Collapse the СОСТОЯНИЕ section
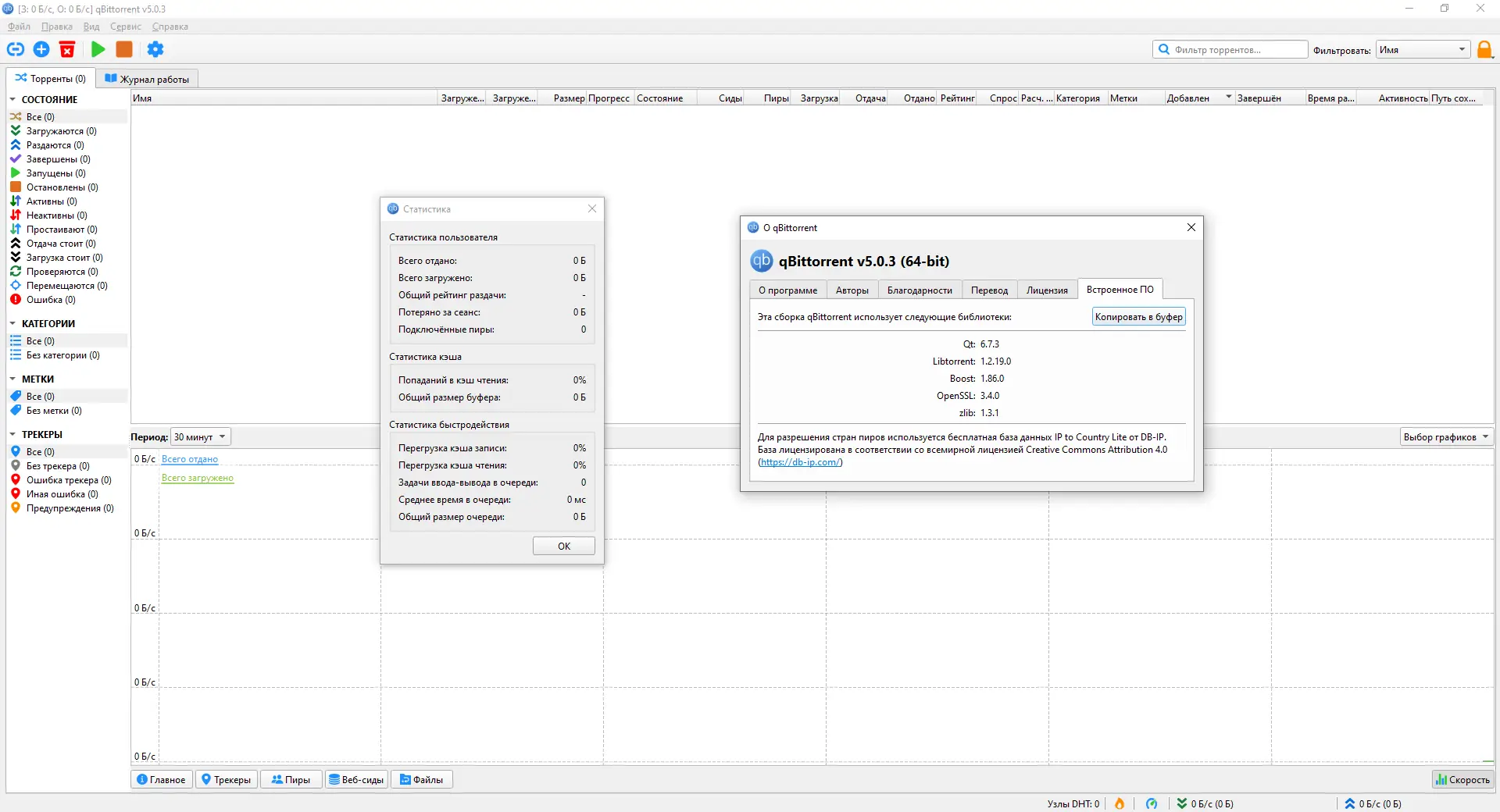The image size is (1500, 812). (x=12, y=100)
